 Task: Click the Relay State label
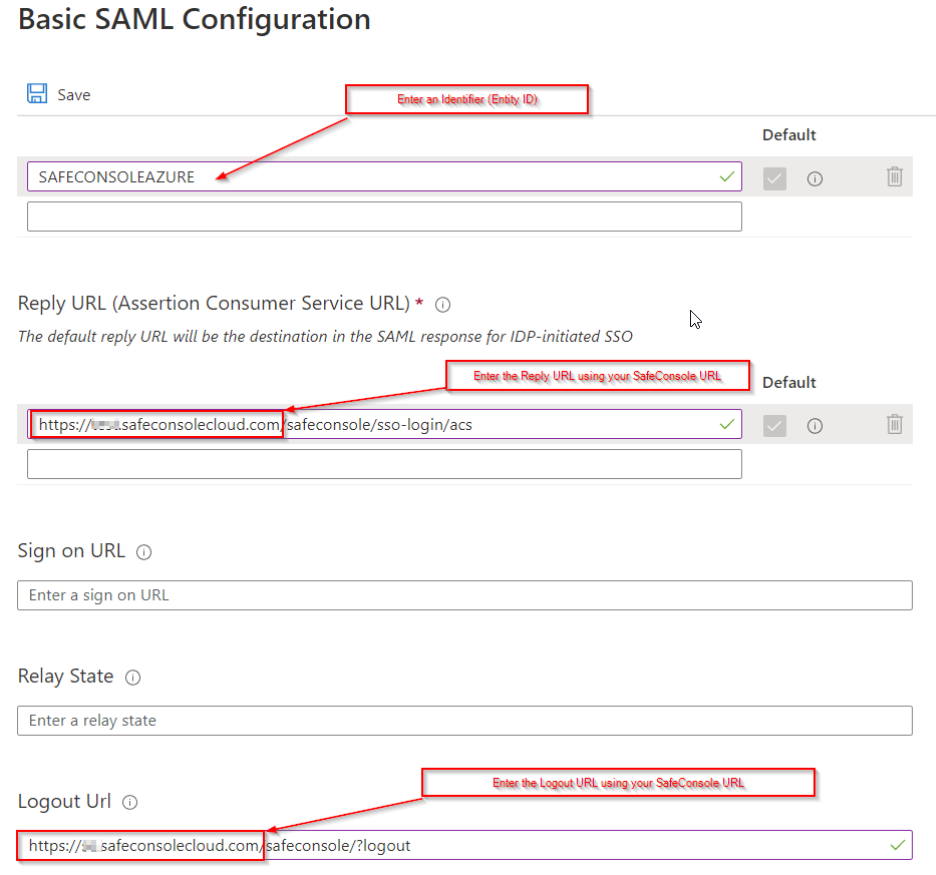[66, 676]
